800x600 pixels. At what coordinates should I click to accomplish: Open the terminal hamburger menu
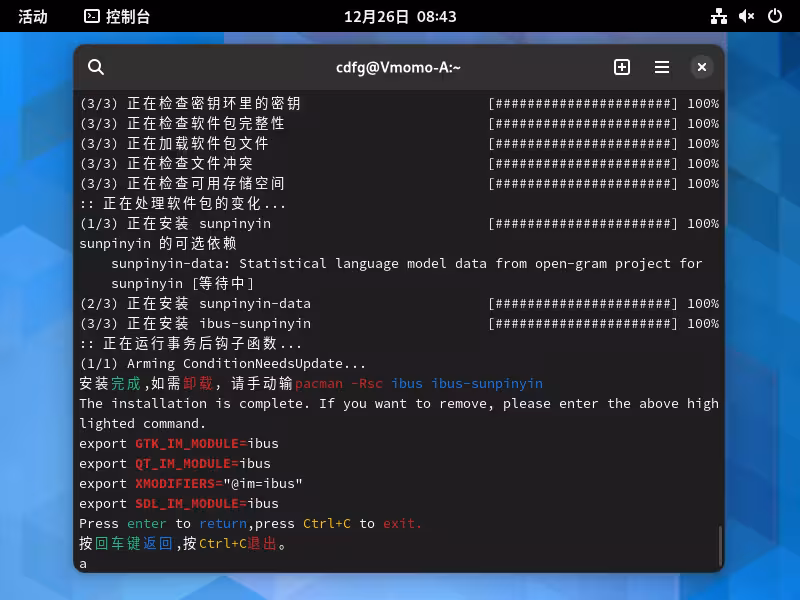coord(662,67)
